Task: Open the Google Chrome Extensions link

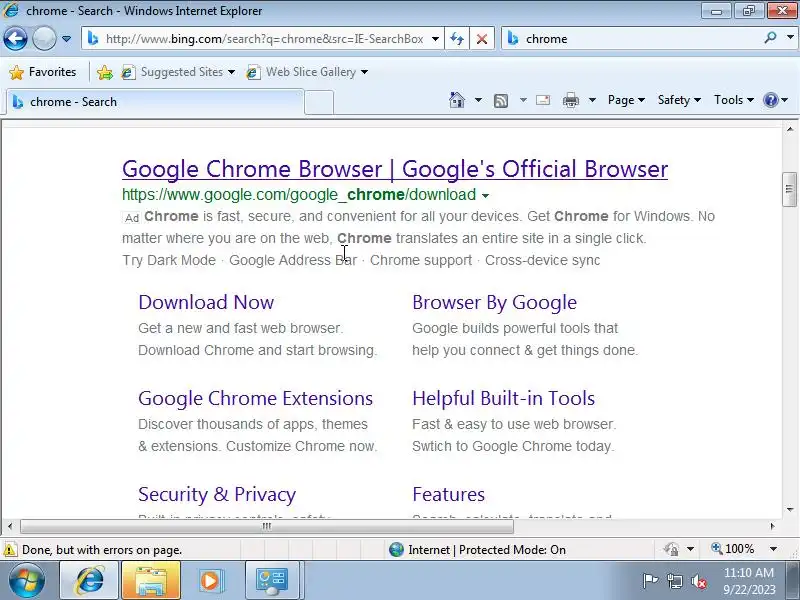Action: [x=256, y=398]
